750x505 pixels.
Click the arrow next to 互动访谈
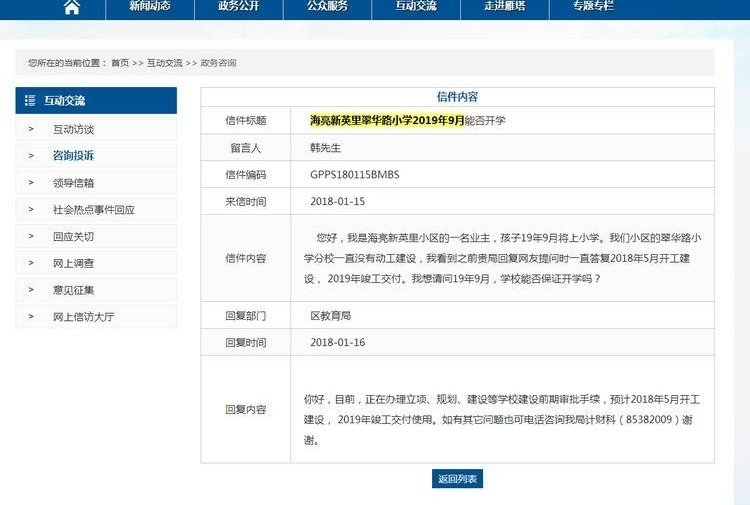pyautogui.click(x=31, y=129)
